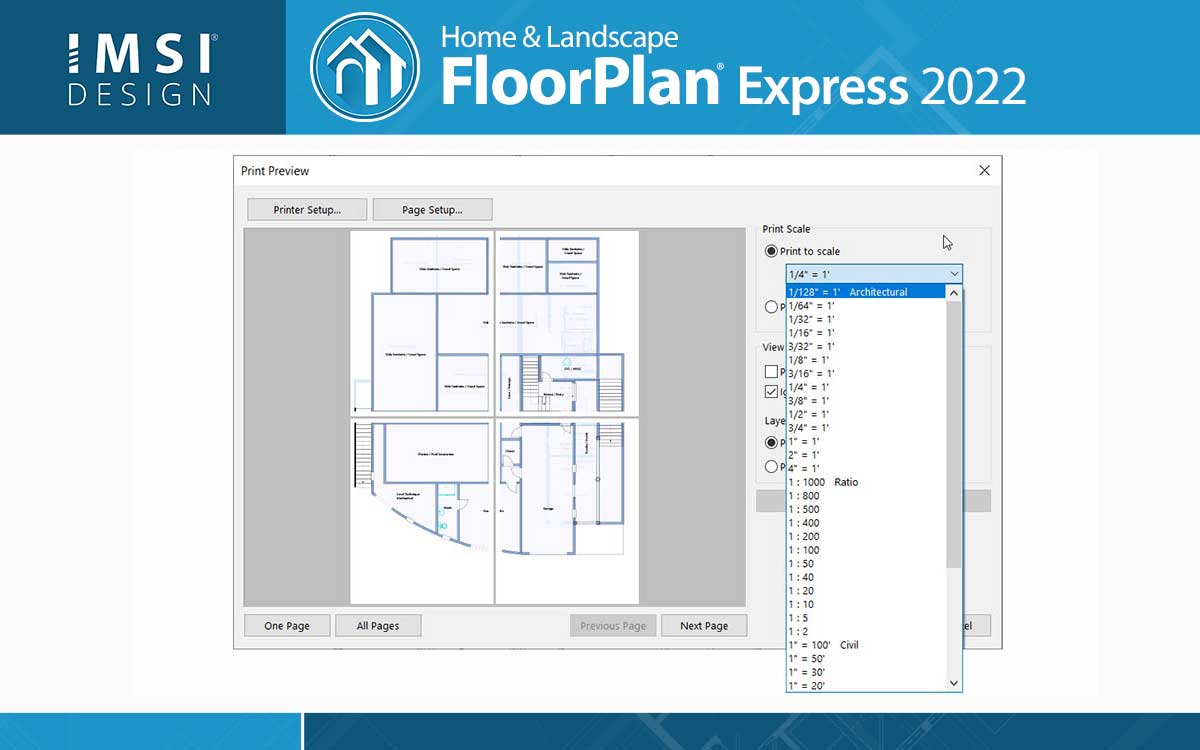Screen dimensions: 1200x750
Task: Pick the 1 : 2 scale option
Action: [x=866, y=631]
